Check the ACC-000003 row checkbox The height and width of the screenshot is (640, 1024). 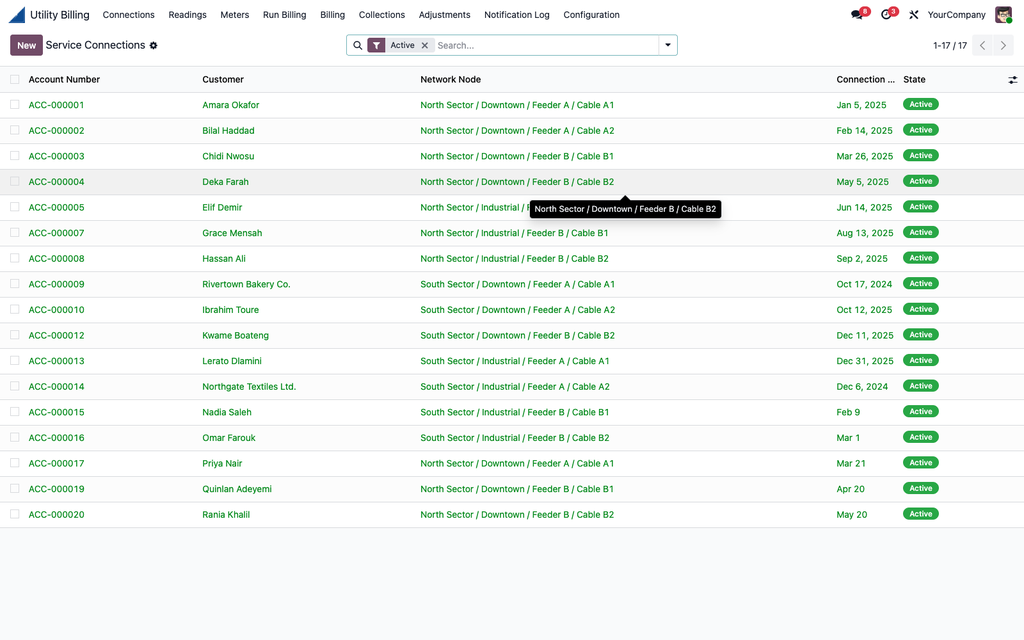(x=14, y=155)
